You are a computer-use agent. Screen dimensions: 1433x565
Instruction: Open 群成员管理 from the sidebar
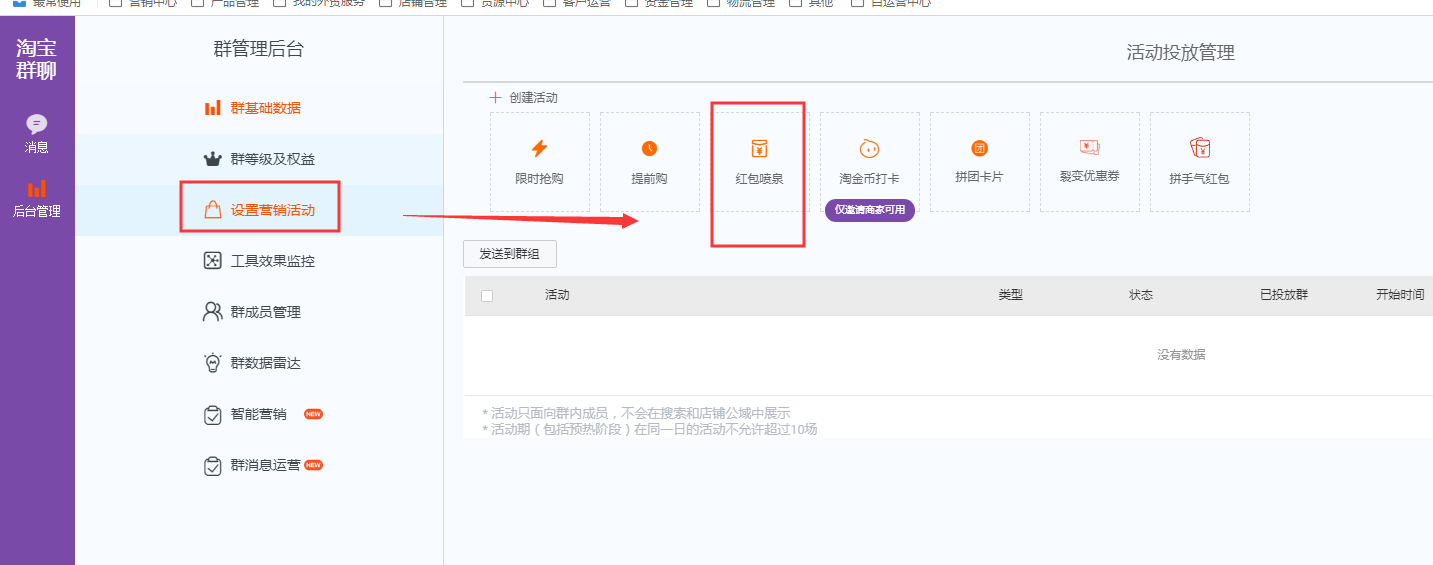click(x=265, y=312)
